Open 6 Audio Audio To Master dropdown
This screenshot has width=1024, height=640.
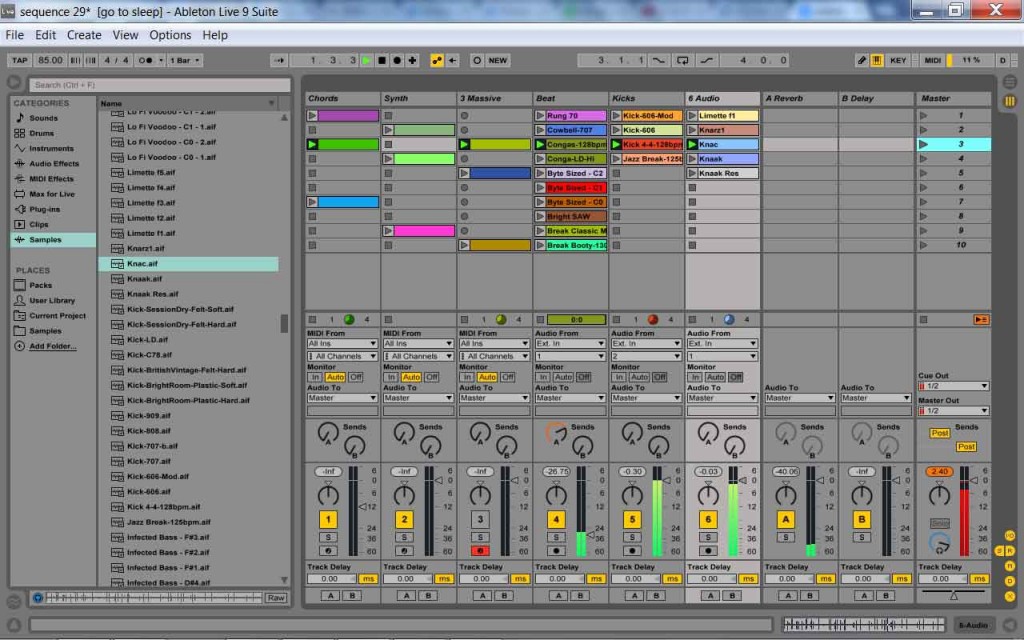722,398
